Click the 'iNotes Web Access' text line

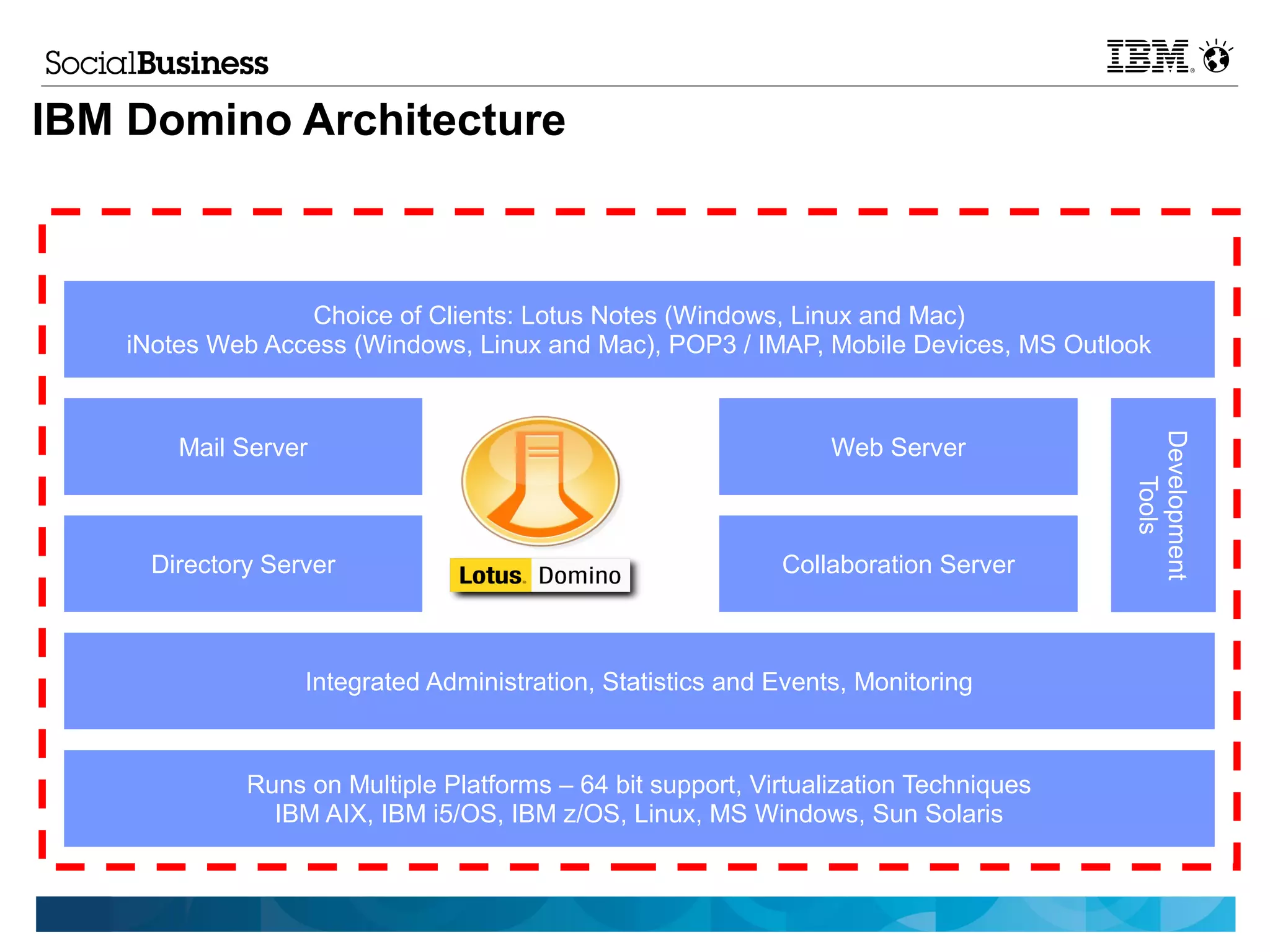click(639, 345)
